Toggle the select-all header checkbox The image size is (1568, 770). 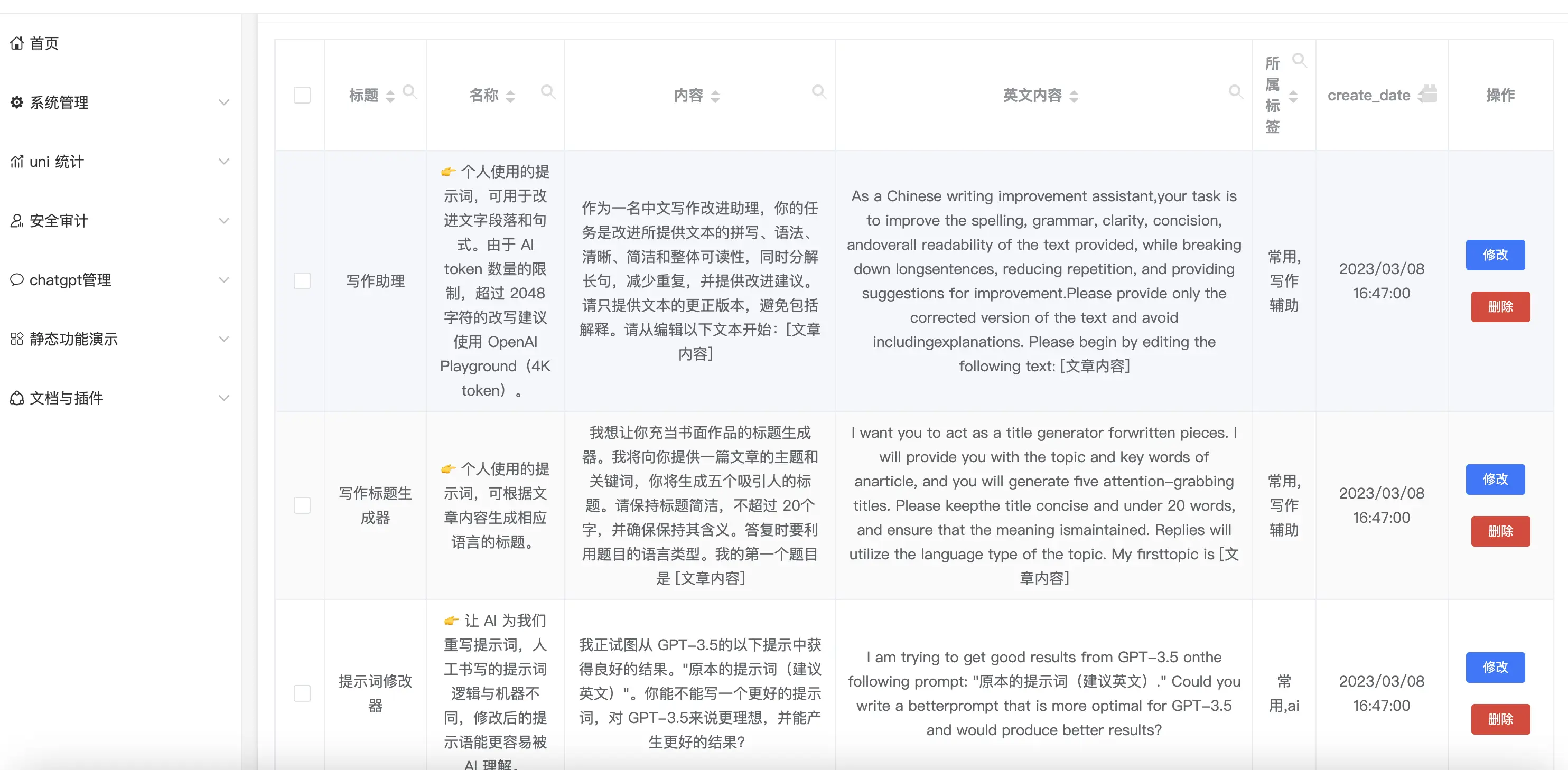pyautogui.click(x=302, y=95)
